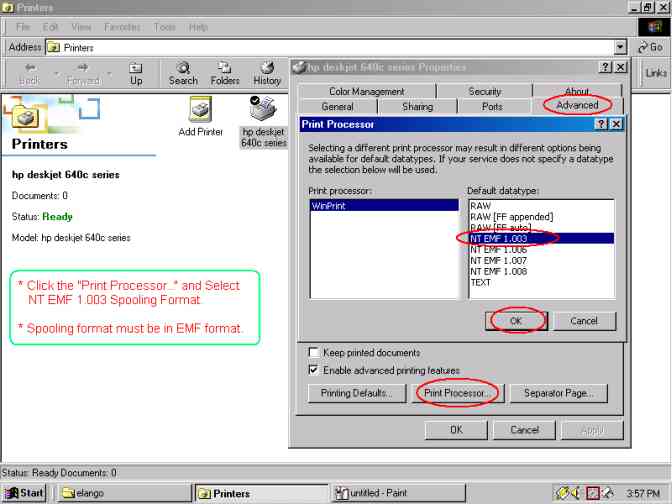Click the Separator Page button
672x504 pixels.
559,393
